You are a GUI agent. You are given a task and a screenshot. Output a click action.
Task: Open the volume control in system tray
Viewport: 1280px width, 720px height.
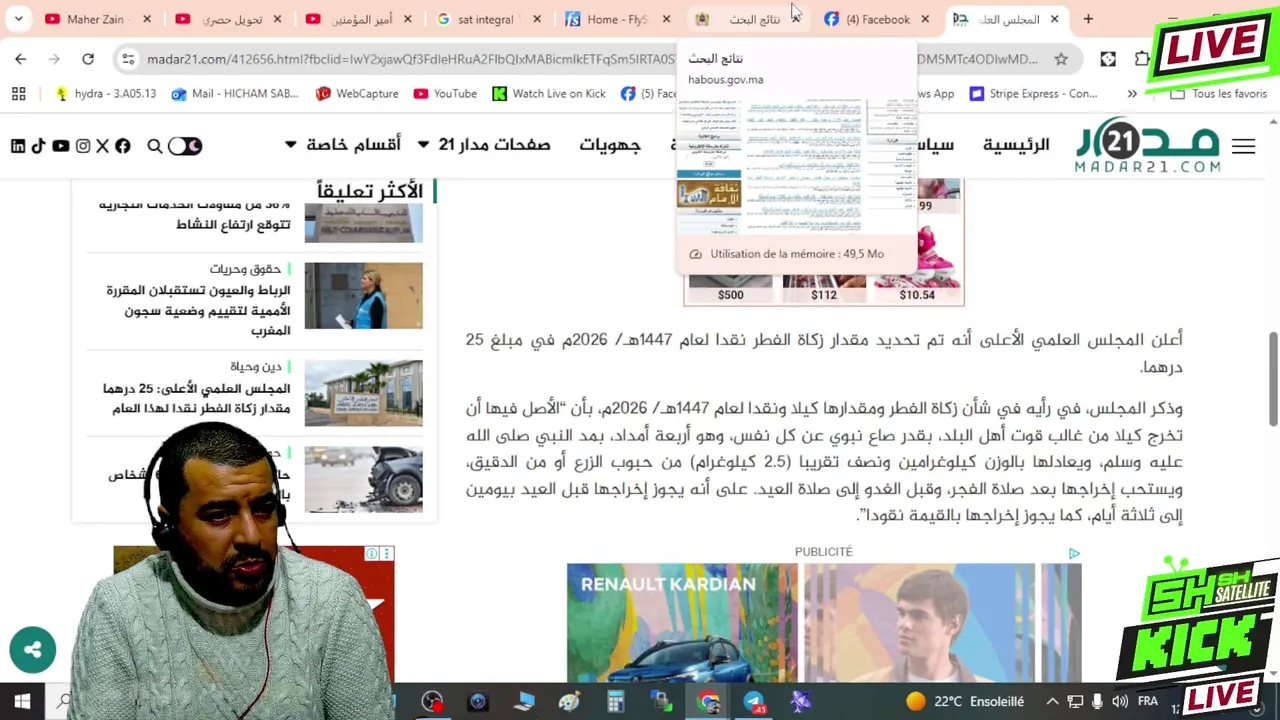point(1119,702)
